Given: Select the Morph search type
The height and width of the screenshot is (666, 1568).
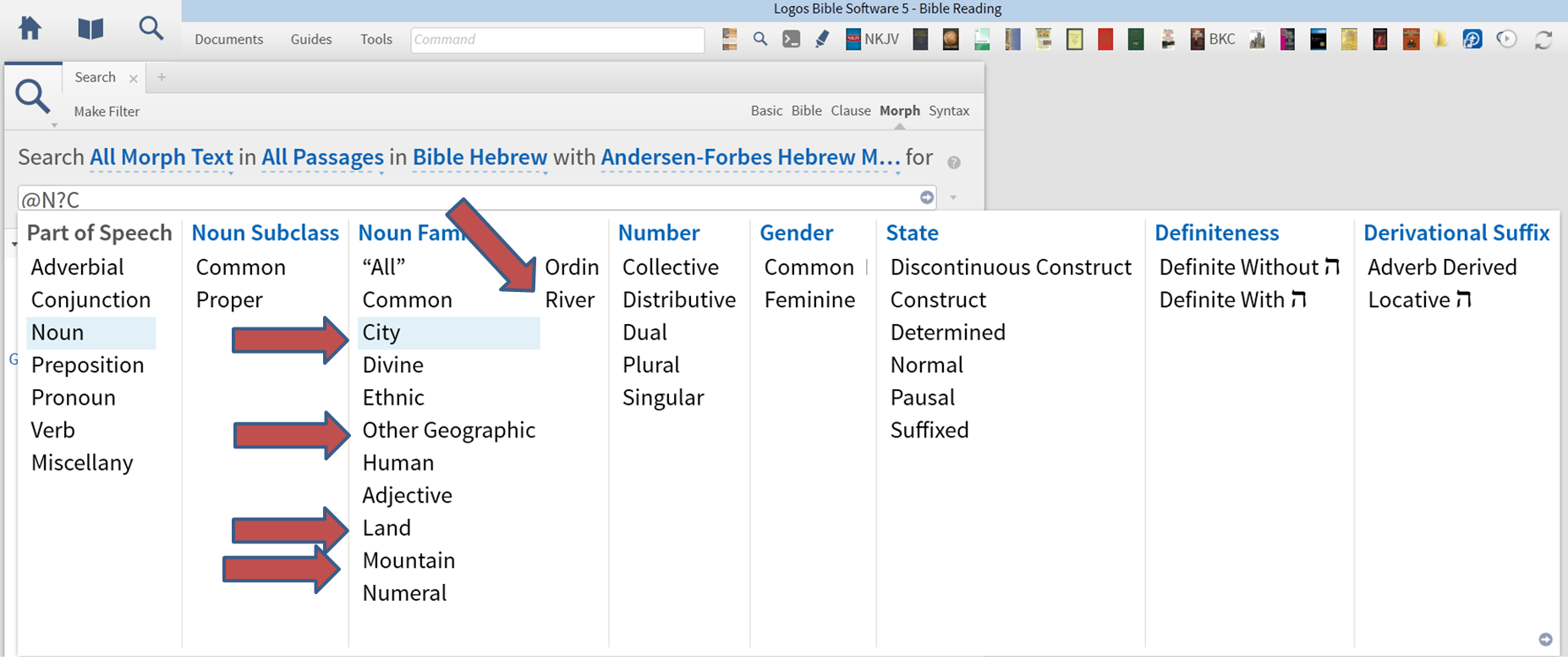Looking at the screenshot, I should 899,111.
